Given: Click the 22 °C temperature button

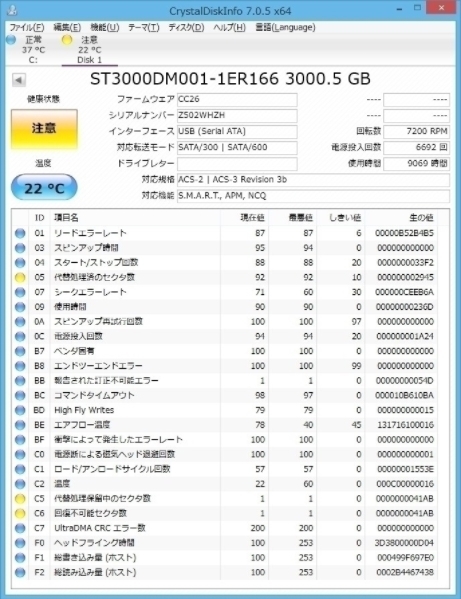Looking at the screenshot, I should click(44, 187).
